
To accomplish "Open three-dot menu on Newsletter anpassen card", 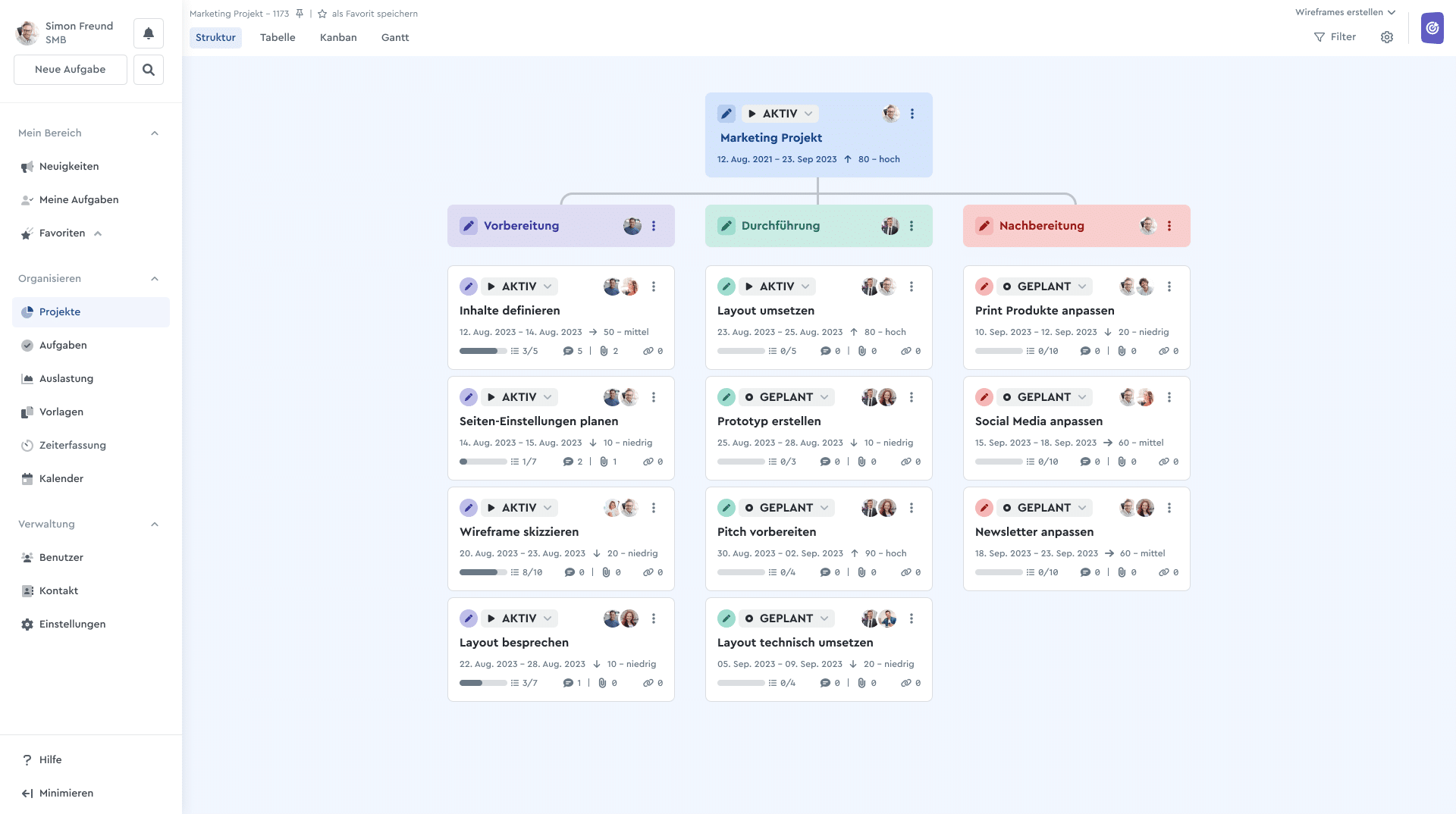I will [1169, 508].
